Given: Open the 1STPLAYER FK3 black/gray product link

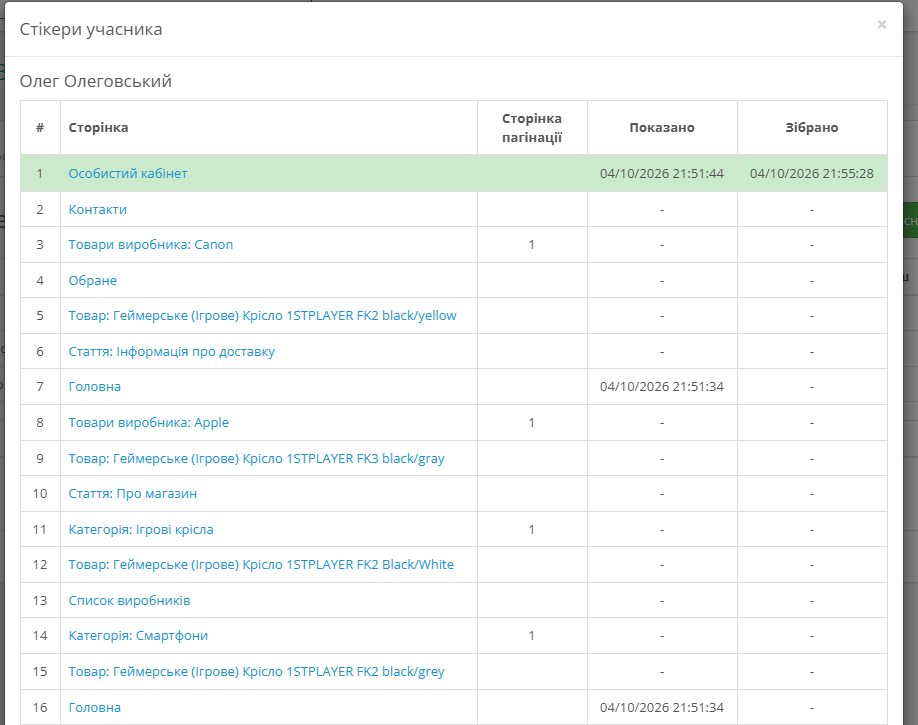Looking at the screenshot, I should click(256, 458).
